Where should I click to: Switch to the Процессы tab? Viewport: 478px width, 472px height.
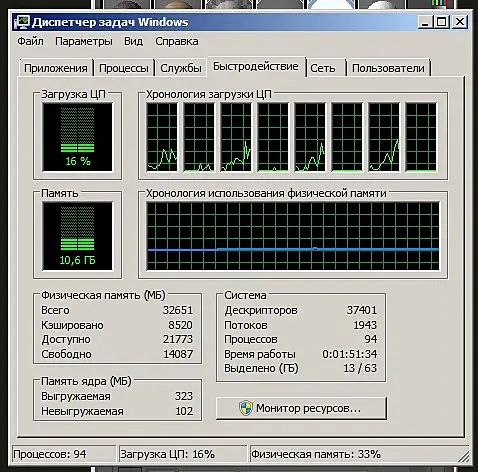point(124,68)
